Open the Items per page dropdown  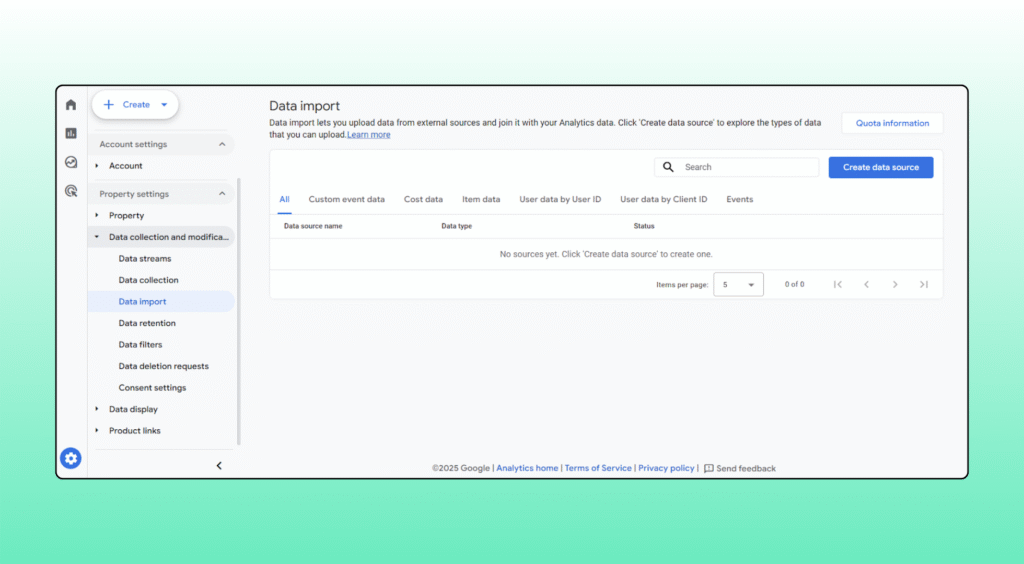(738, 284)
